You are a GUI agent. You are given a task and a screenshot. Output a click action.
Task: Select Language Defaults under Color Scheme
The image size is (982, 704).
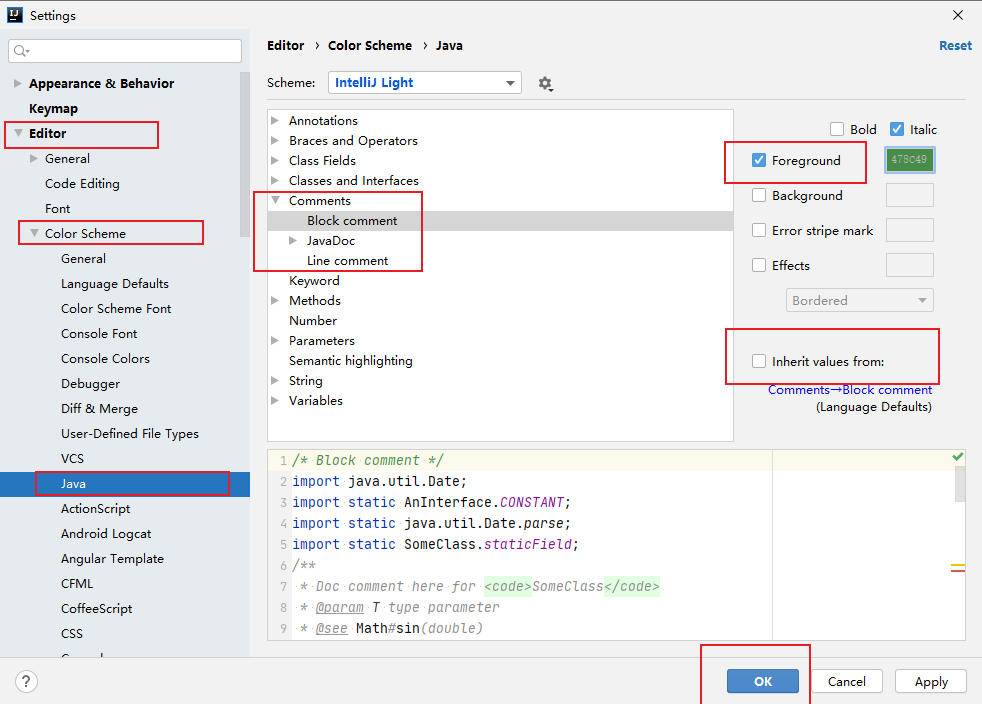(115, 284)
